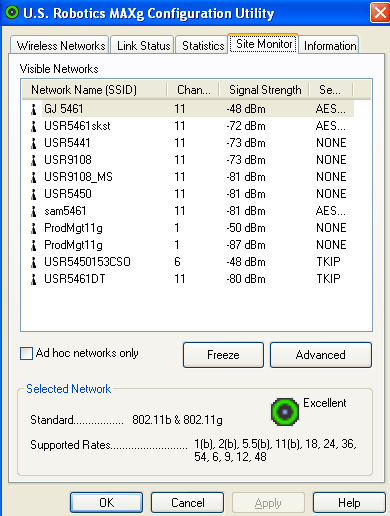Close the configuration utility window
The height and width of the screenshot is (516, 390).
(380, 13)
